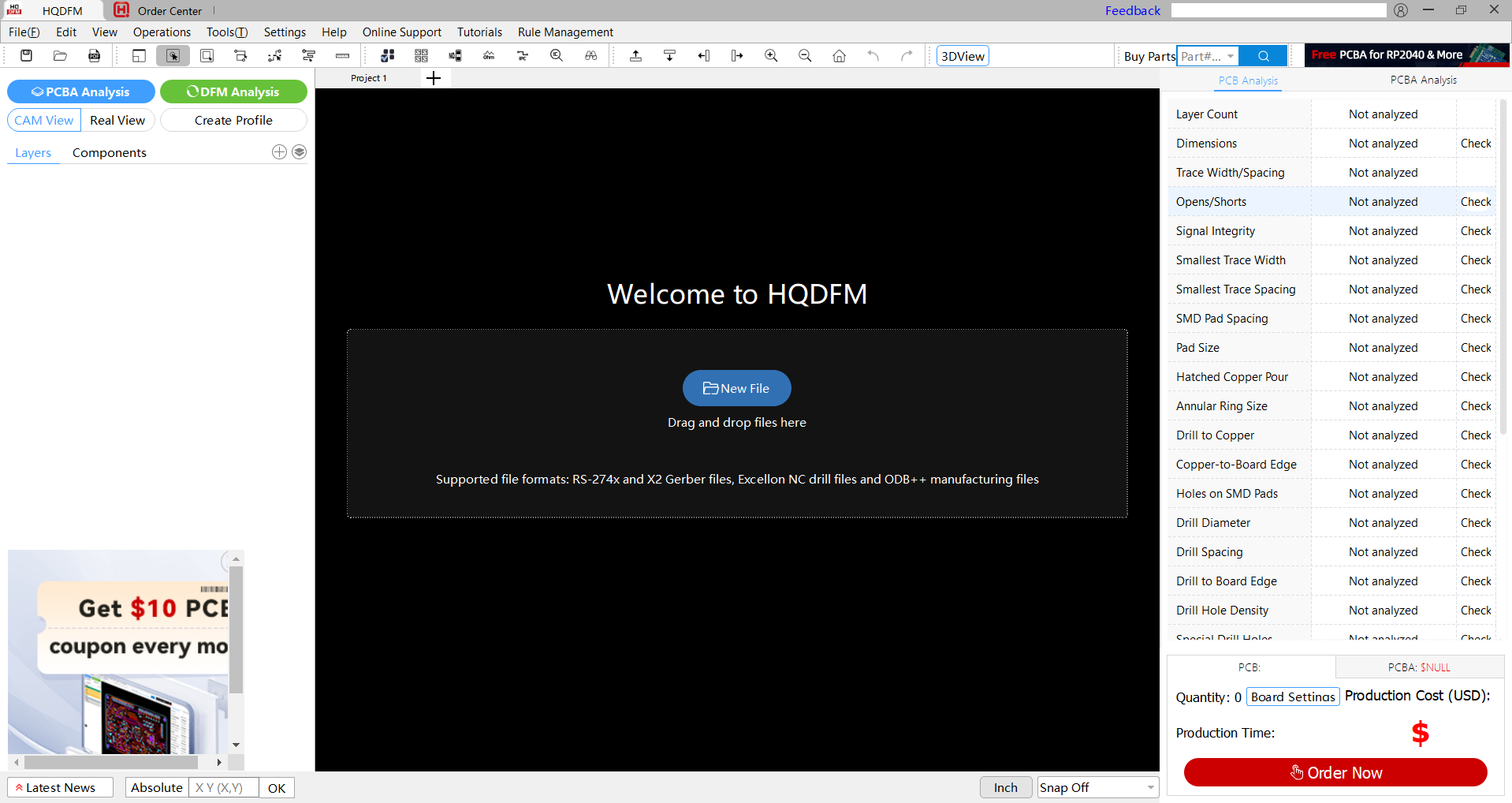Viewport: 1512px width, 803px height.
Task: Open a file with the folder icon
Action: [x=60, y=55]
